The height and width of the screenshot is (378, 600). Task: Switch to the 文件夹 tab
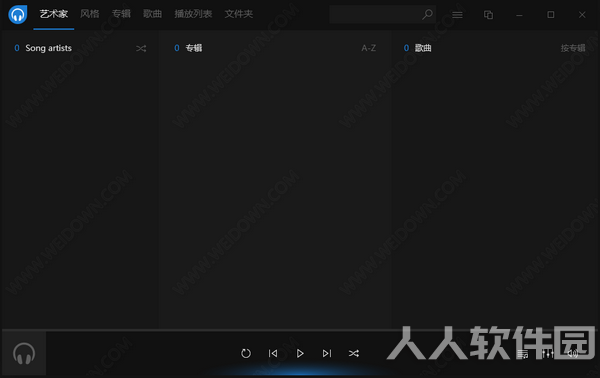click(239, 14)
